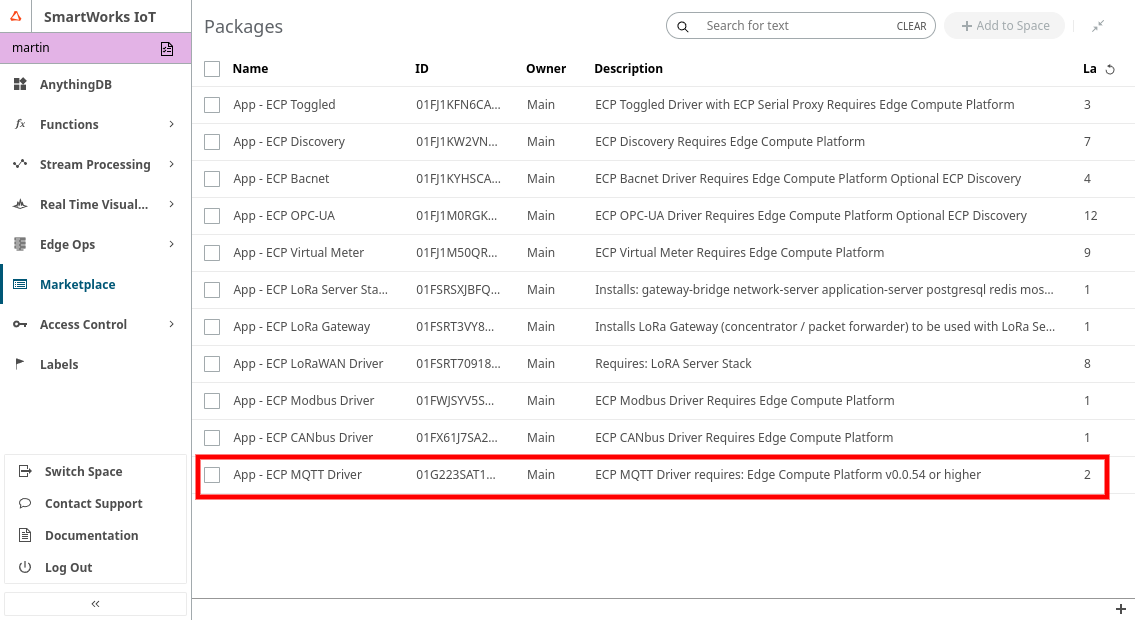The height and width of the screenshot is (620, 1135).
Task: Check the App - ECP MQTT Driver checkbox
Action: pyautogui.click(x=212, y=475)
